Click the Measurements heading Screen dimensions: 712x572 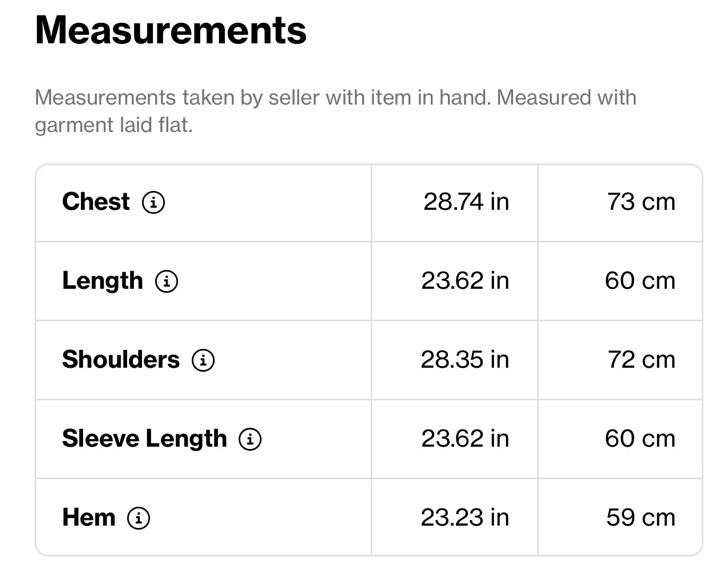[x=171, y=30]
